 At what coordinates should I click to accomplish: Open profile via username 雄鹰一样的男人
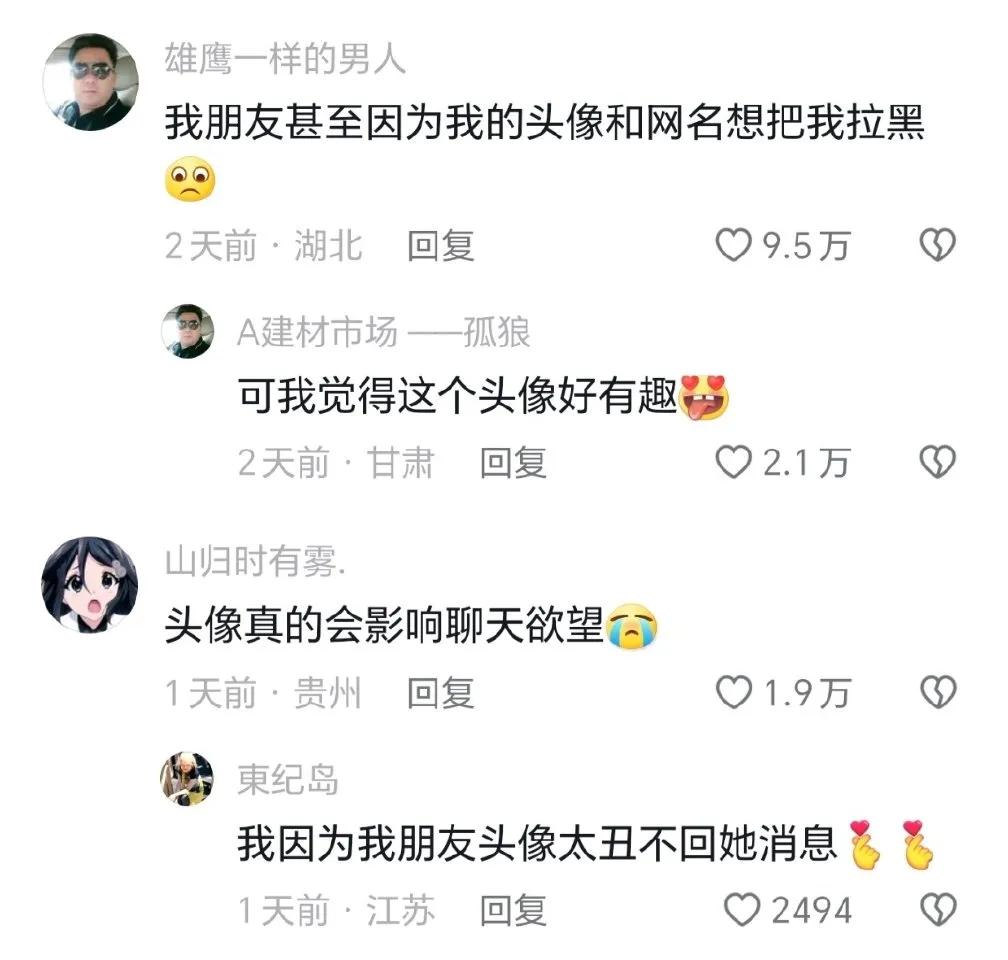click(285, 59)
